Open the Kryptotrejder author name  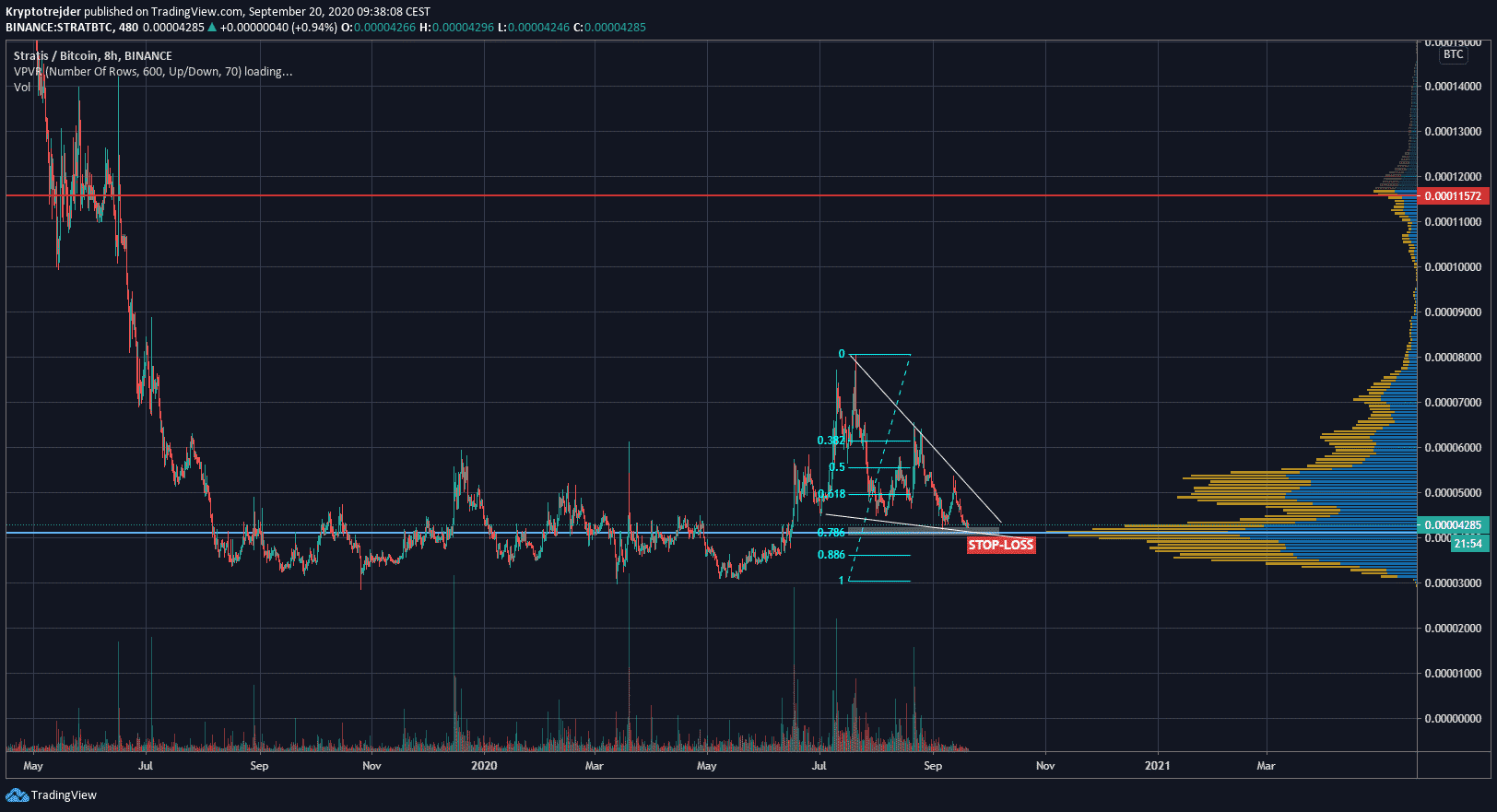[x=43, y=12]
